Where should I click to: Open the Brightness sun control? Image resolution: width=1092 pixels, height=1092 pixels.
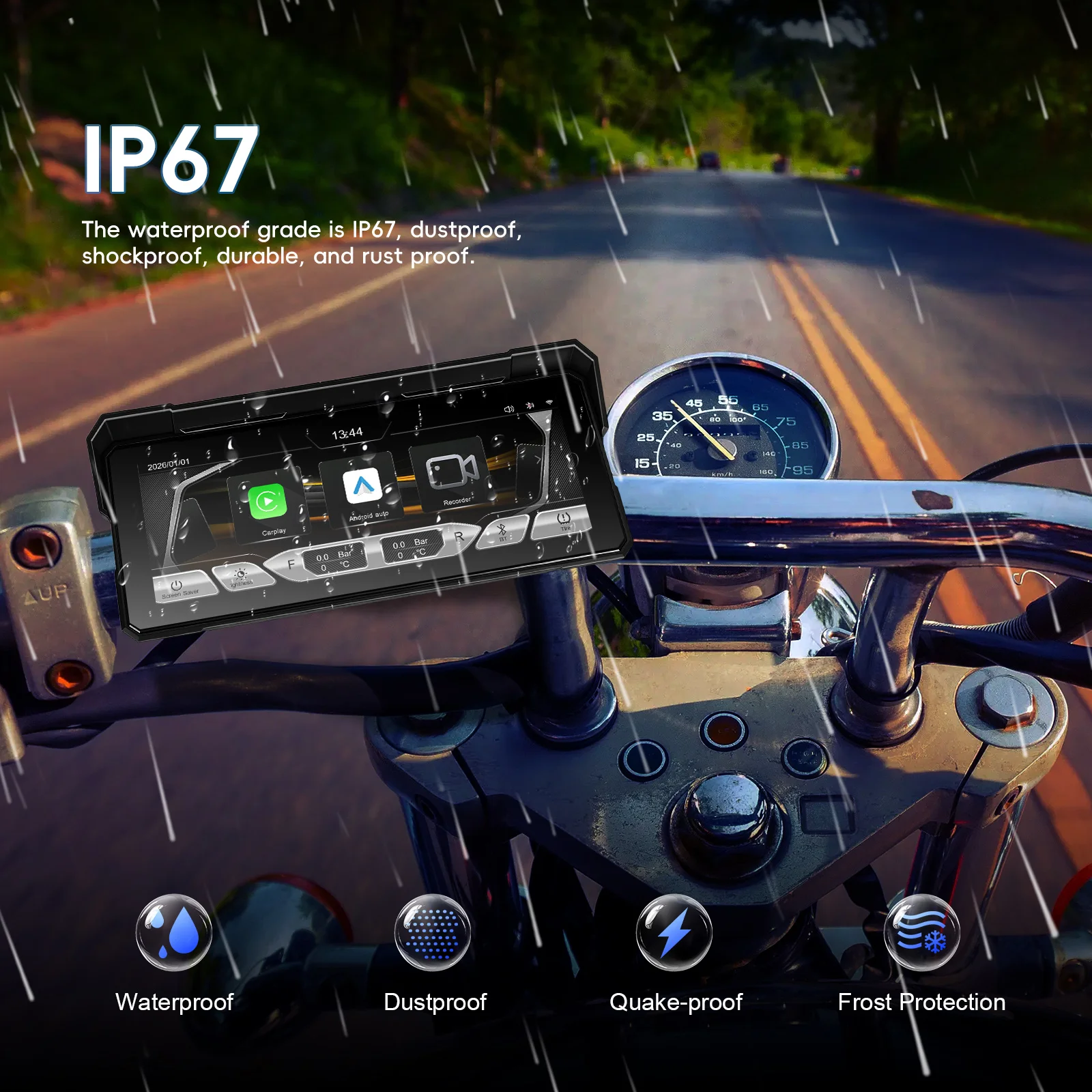242,575
